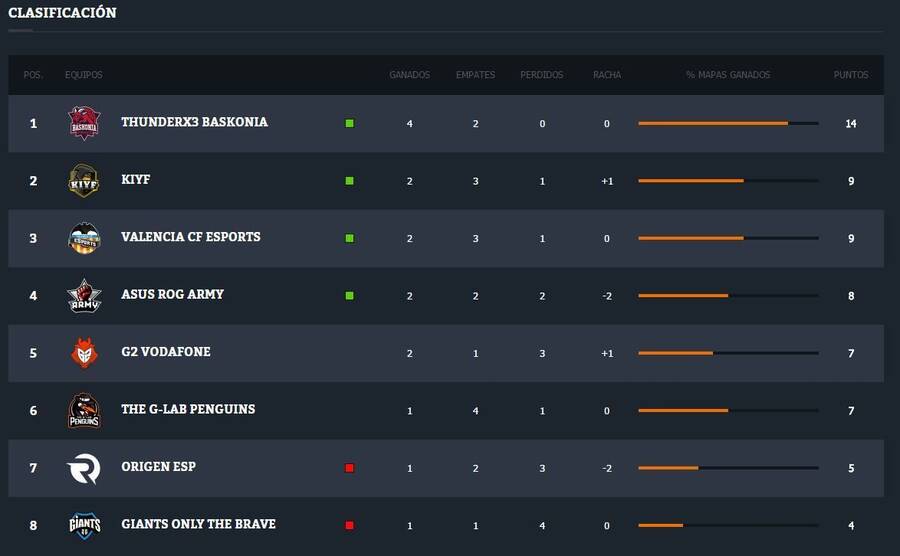Click the 9 points value for KIYF

tap(851, 181)
